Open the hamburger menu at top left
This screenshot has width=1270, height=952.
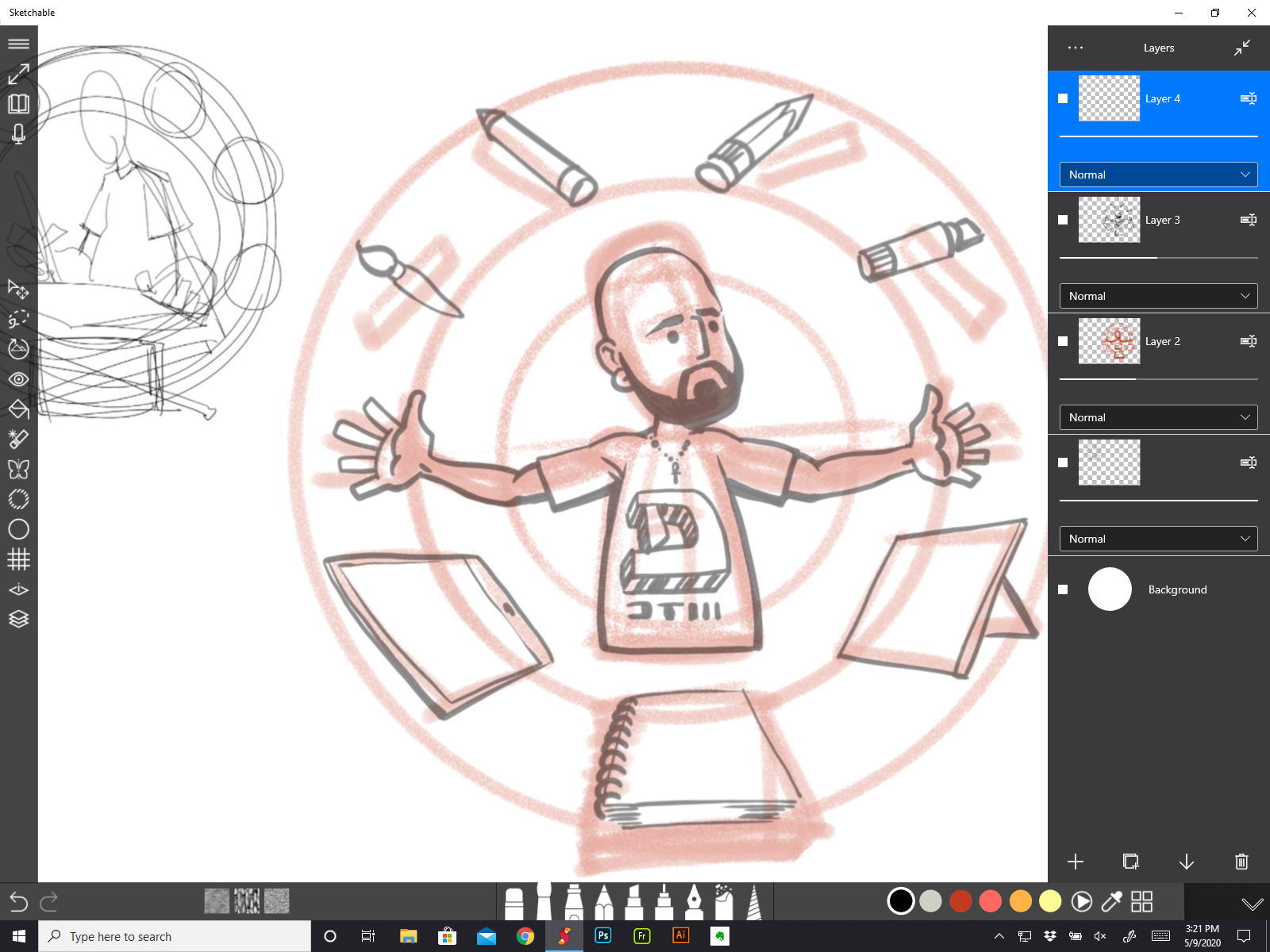[18, 44]
